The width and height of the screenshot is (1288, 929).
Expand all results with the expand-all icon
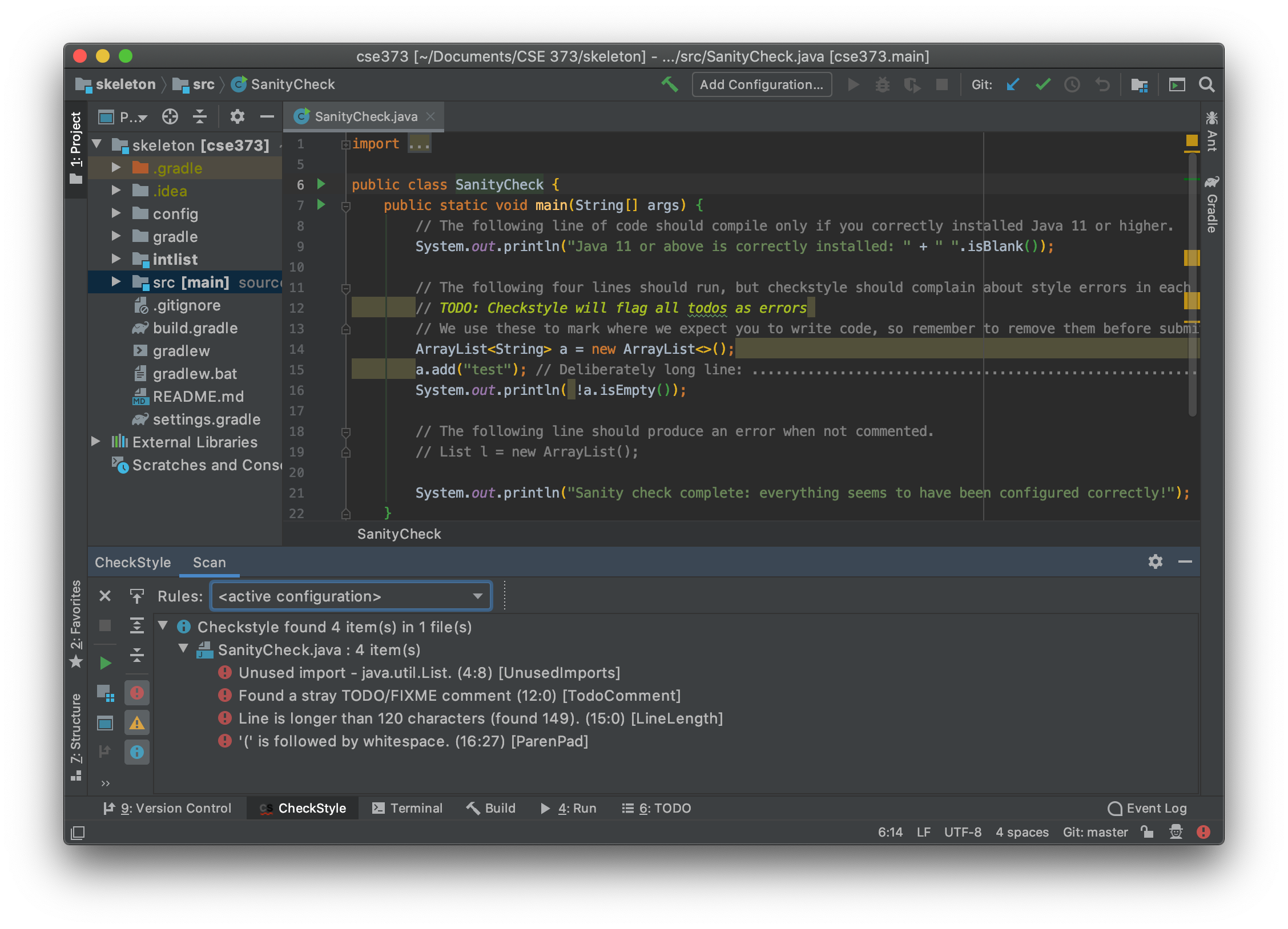(x=137, y=626)
